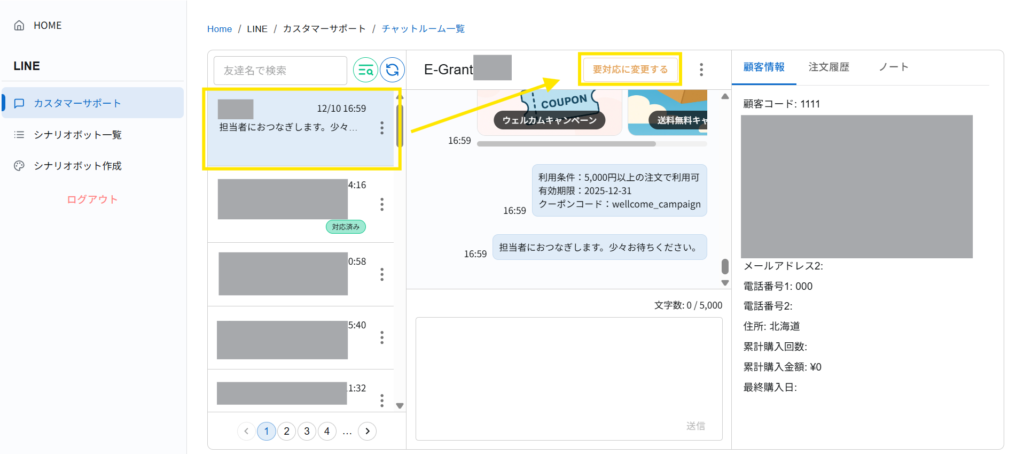Click horizontal scrollbar under coupon carousel
Screen dimensions: 1024x454
pos(566,144)
